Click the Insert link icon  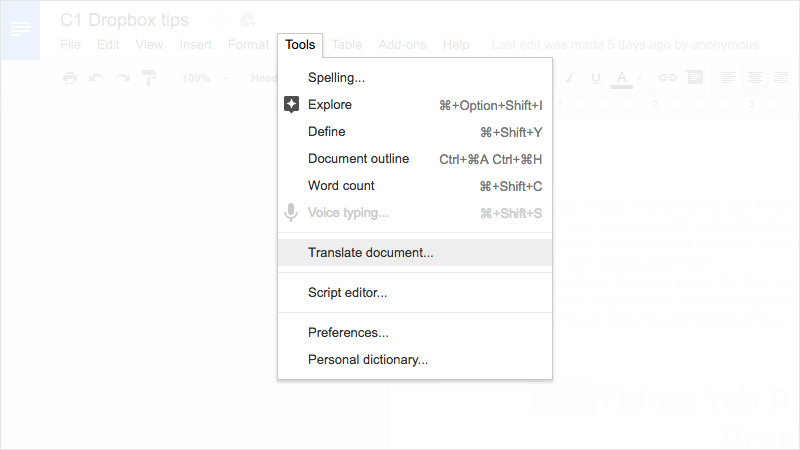[667, 78]
